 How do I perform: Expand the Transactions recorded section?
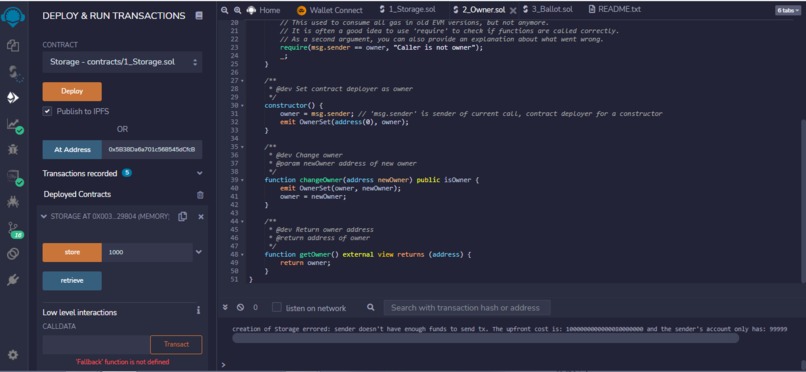(x=199, y=174)
